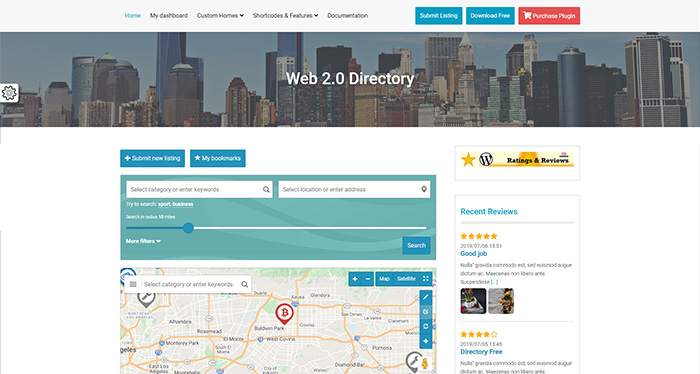This screenshot has width=700, height=374.
Task: Select the draw pencil tool on map
Action: [426, 297]
